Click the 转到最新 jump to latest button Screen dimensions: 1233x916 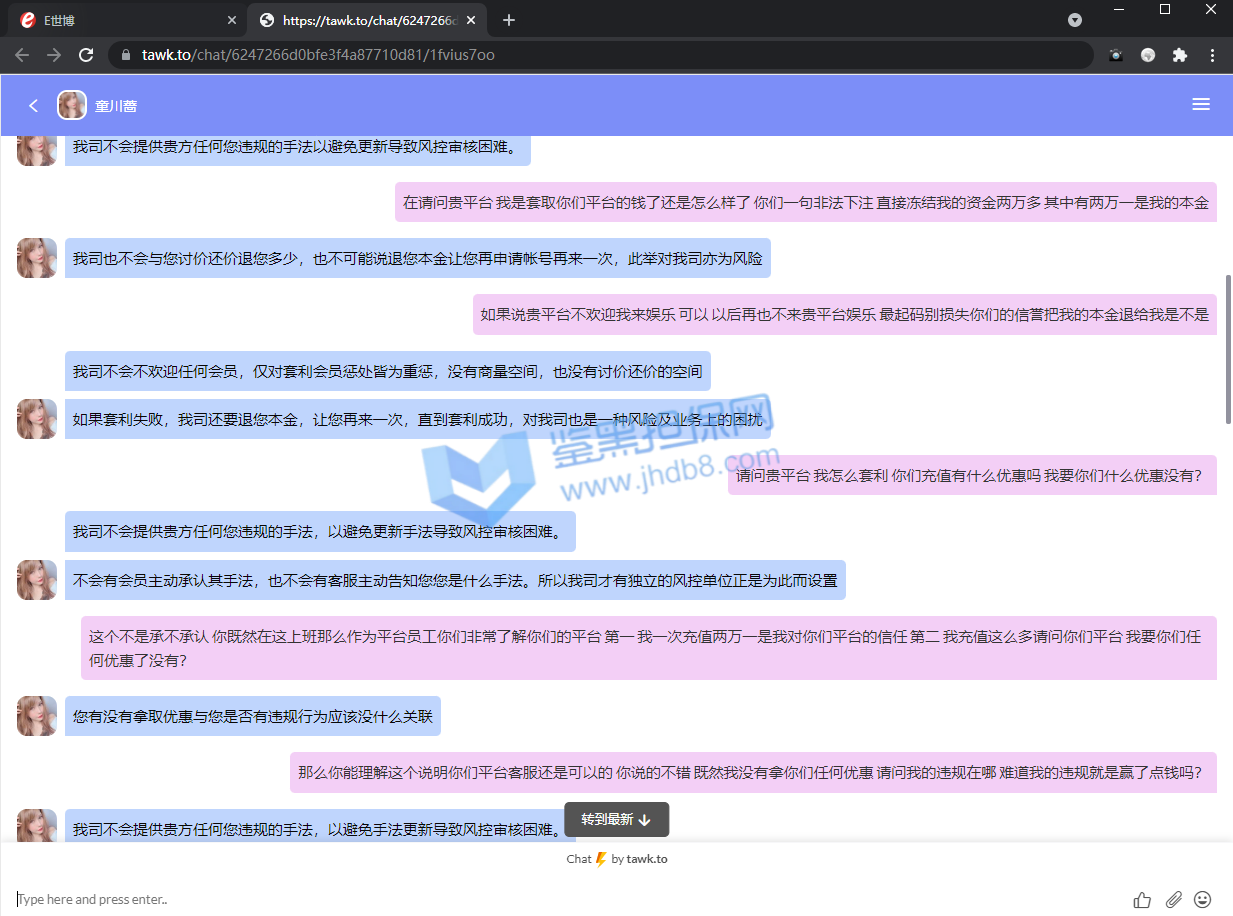[x=616, y=819]
